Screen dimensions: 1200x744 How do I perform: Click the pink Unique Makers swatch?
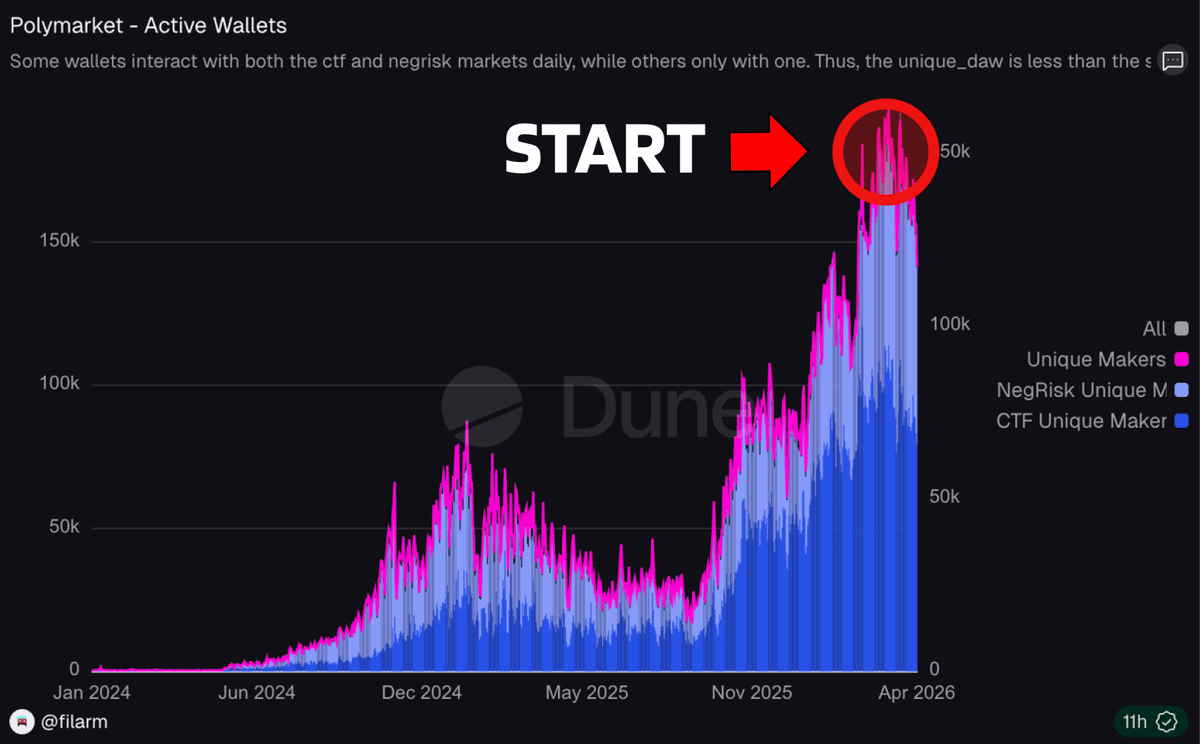pyautogui.click(x=1182, y=359)
